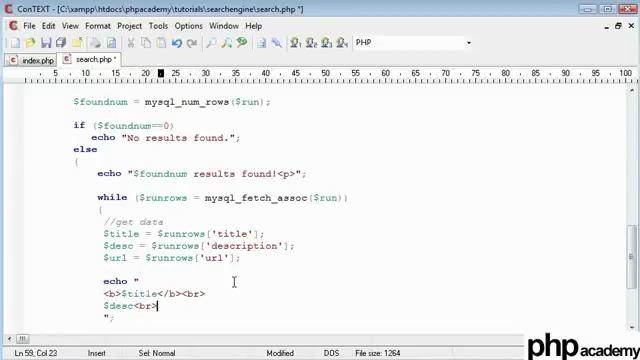This screenshot has width=640, height=360.
Task: Click the Find Next magnifier icon
Action: coord(227,42)
